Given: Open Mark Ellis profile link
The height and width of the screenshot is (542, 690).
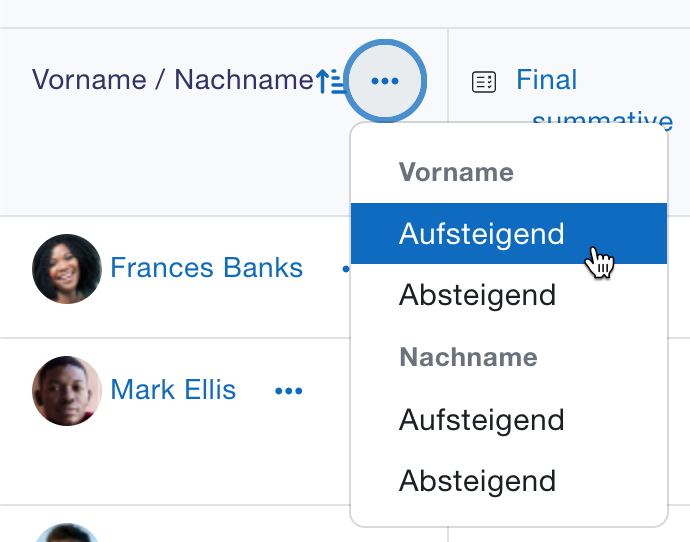Looking at the screenshot, I should 173,390.
